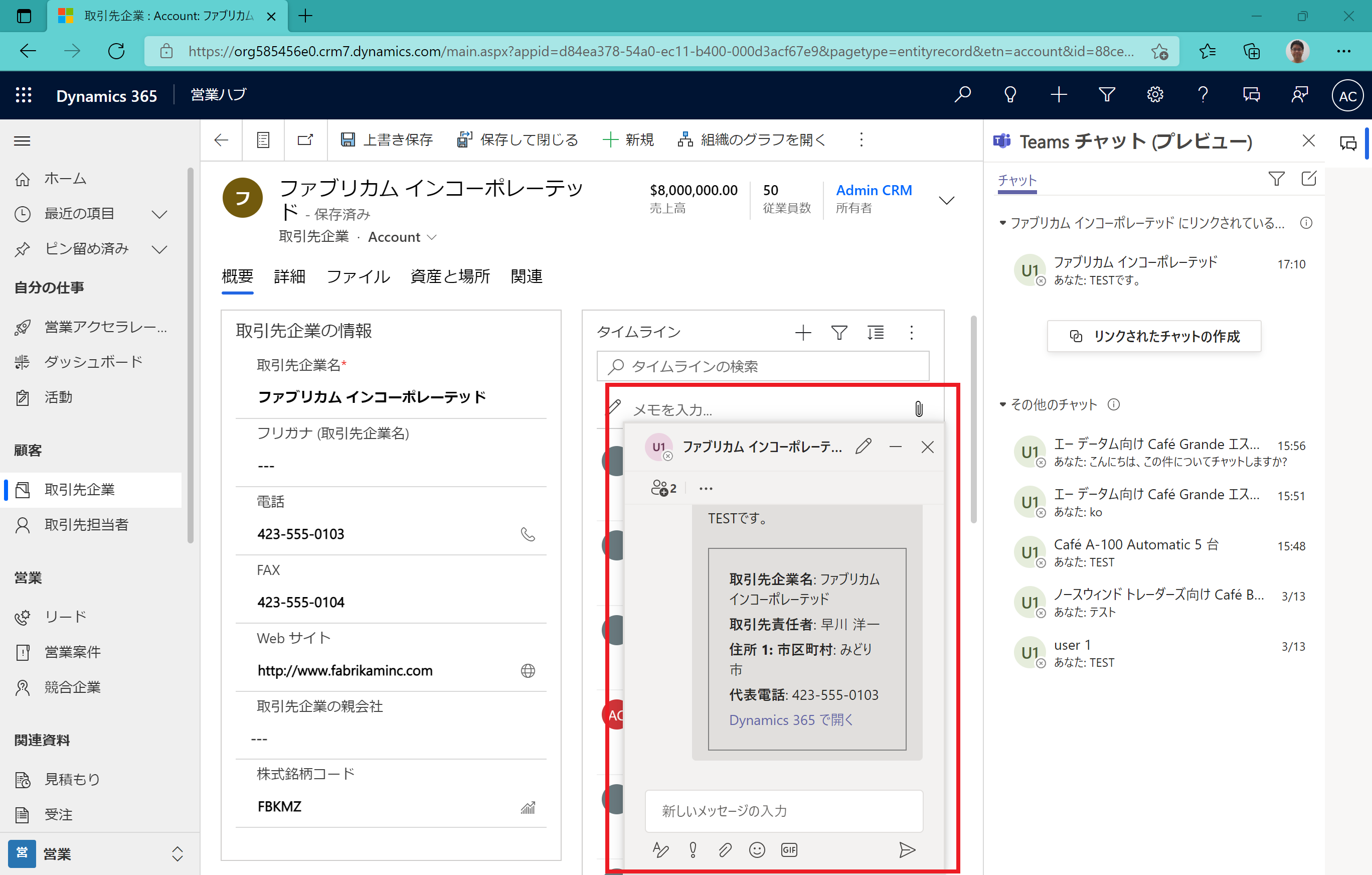Click the stock chart icon beside FBKMZ
Viewport: 1372px width, 875px height.
(528, 807)
